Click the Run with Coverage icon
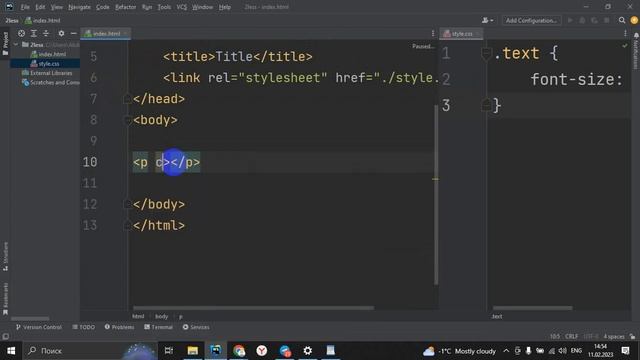This screenshot has width=640, height=360. click(594, 20)
